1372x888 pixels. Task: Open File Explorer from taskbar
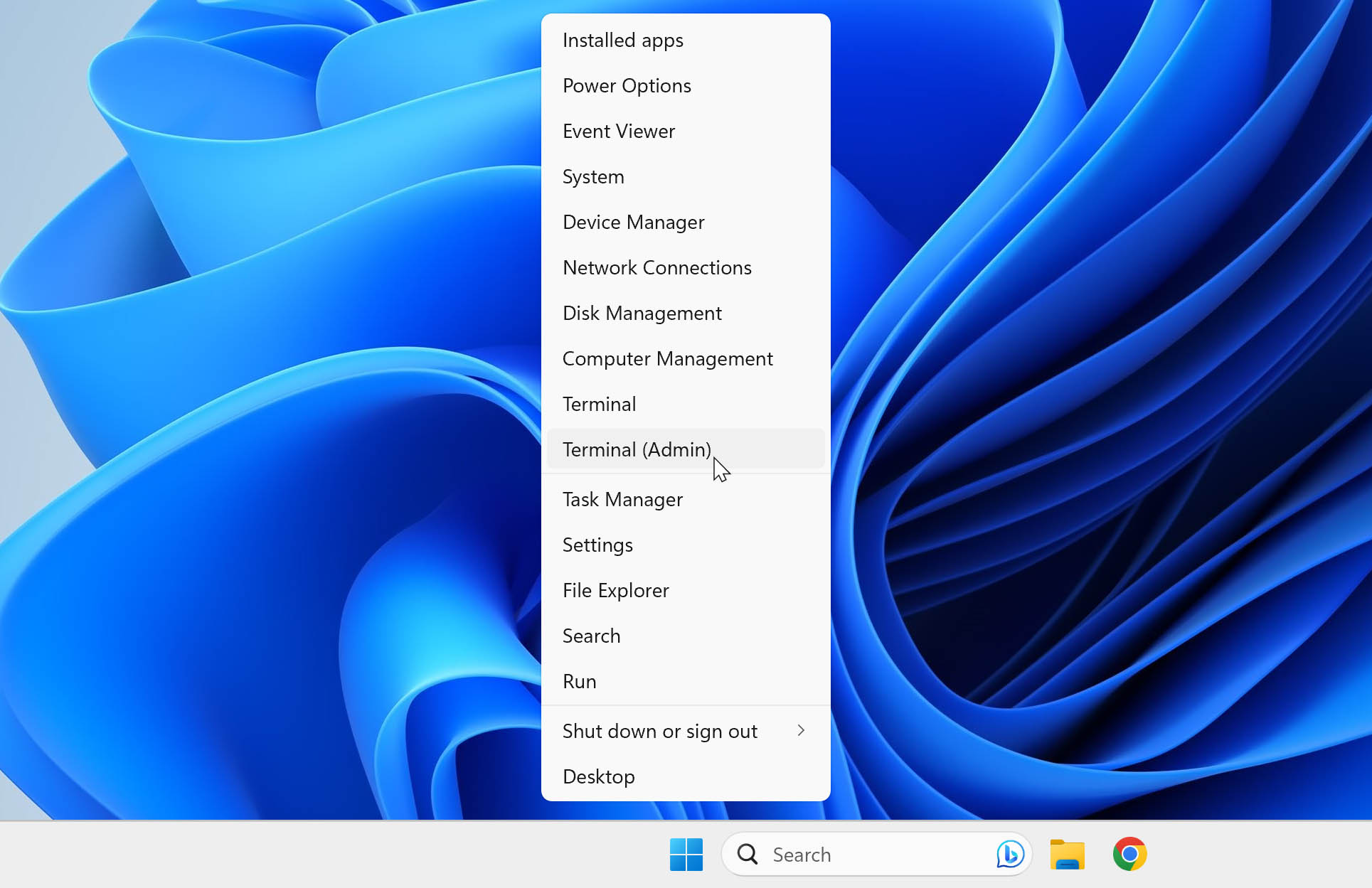(x=1067, y=854)
